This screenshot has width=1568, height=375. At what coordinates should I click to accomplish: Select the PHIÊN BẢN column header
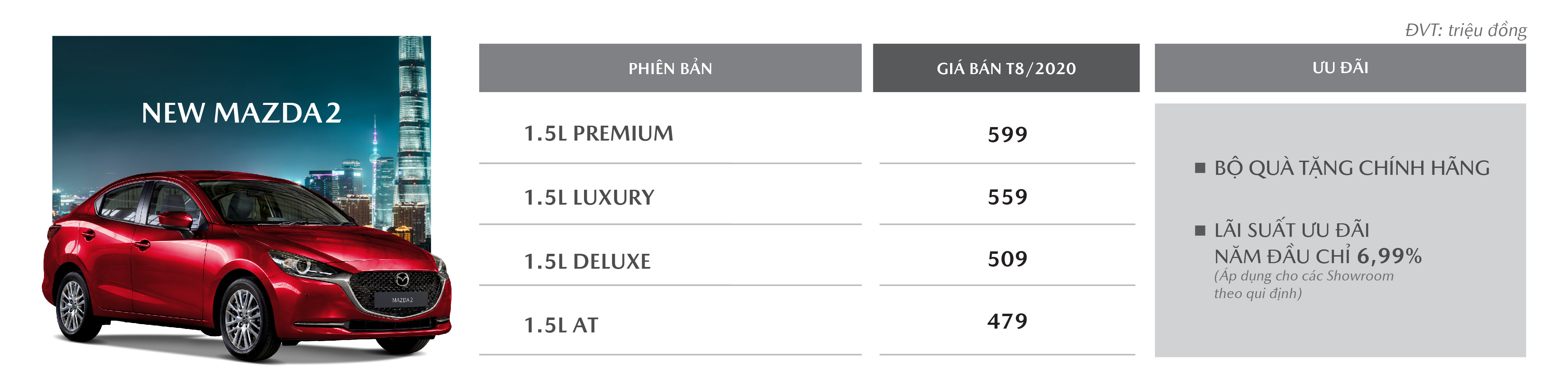click(670, 68)
